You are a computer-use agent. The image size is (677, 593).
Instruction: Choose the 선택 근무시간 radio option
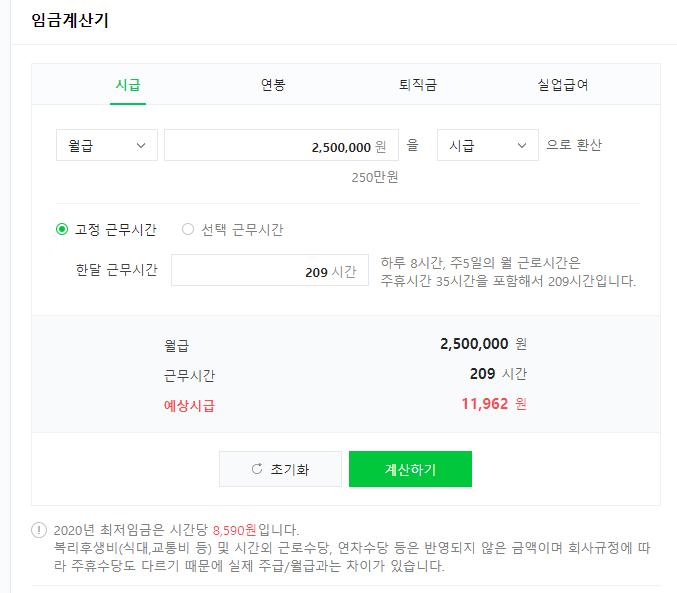pyautogui.click(x=188, y=230)
